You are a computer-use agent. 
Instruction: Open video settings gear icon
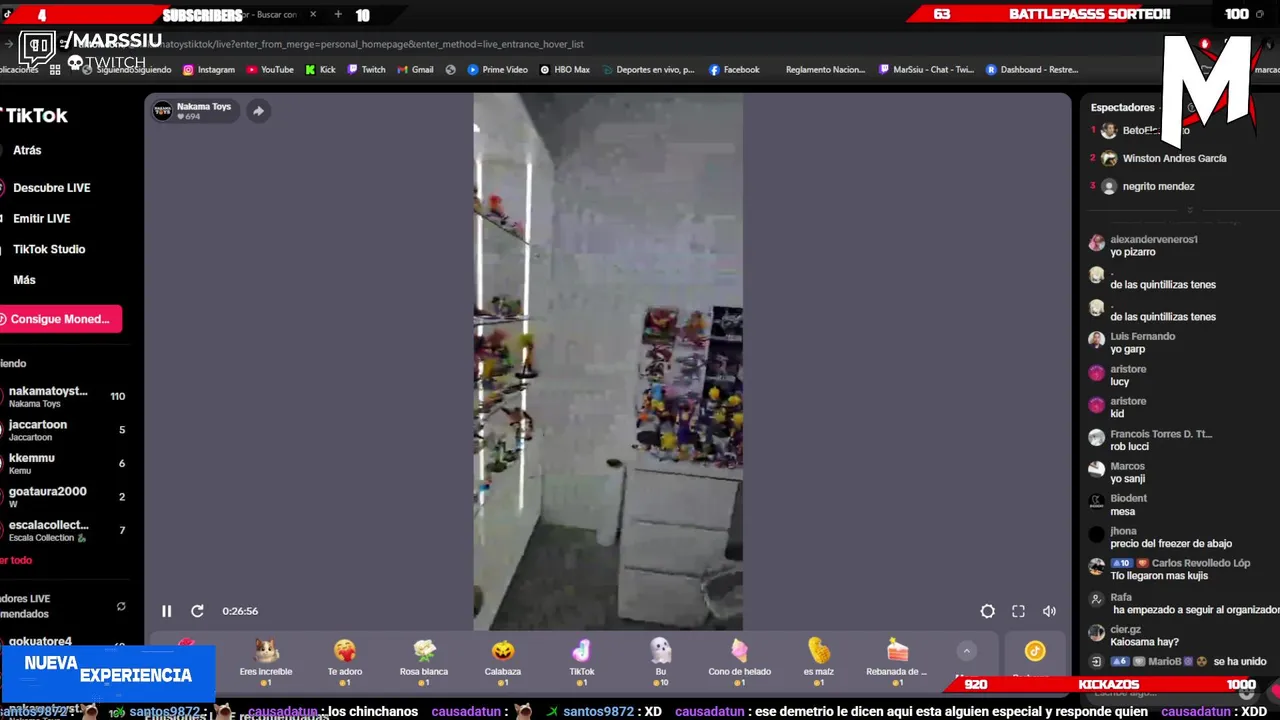(x=987, y=611)
